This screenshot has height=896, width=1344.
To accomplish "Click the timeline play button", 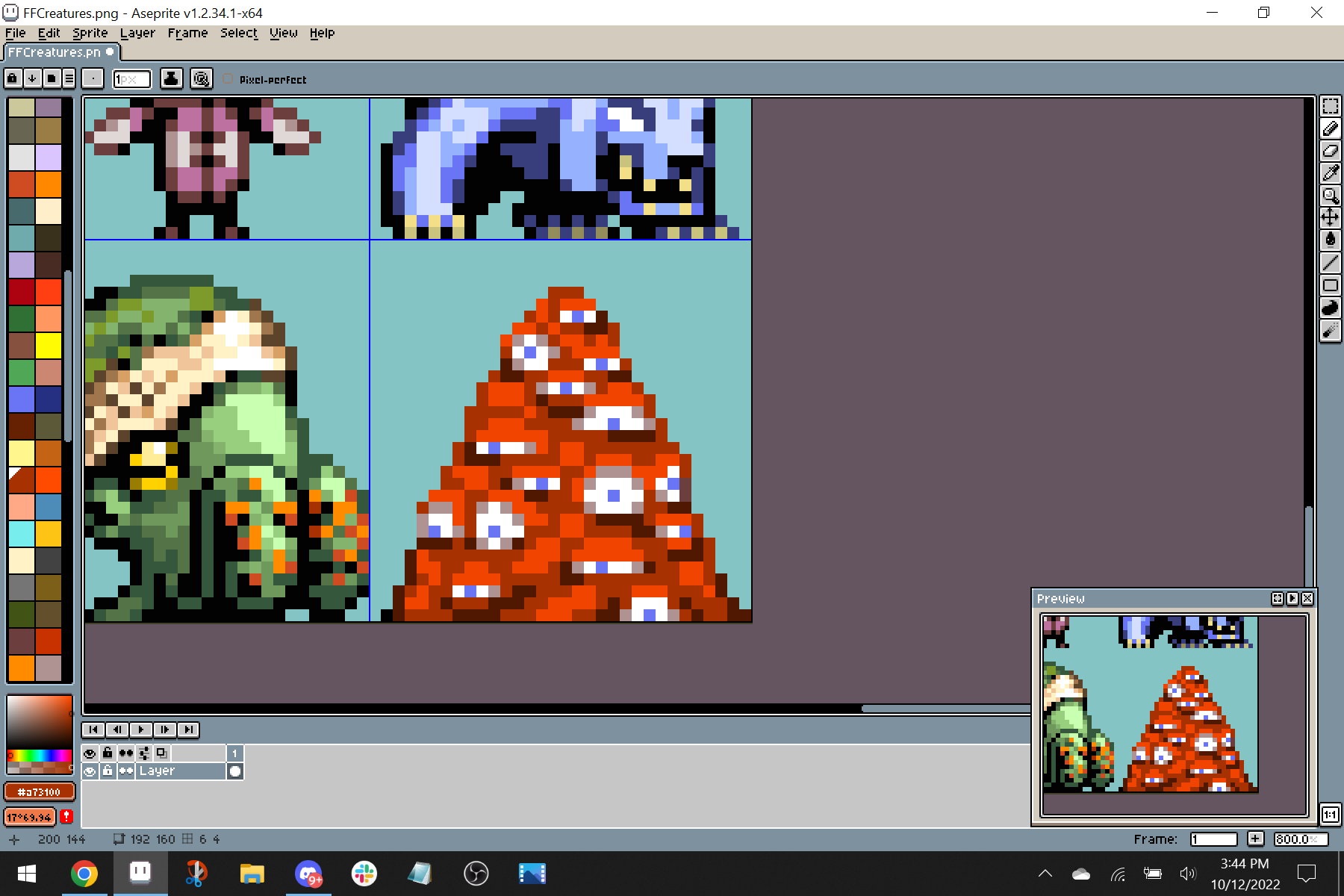I will (x=140, y=729).
